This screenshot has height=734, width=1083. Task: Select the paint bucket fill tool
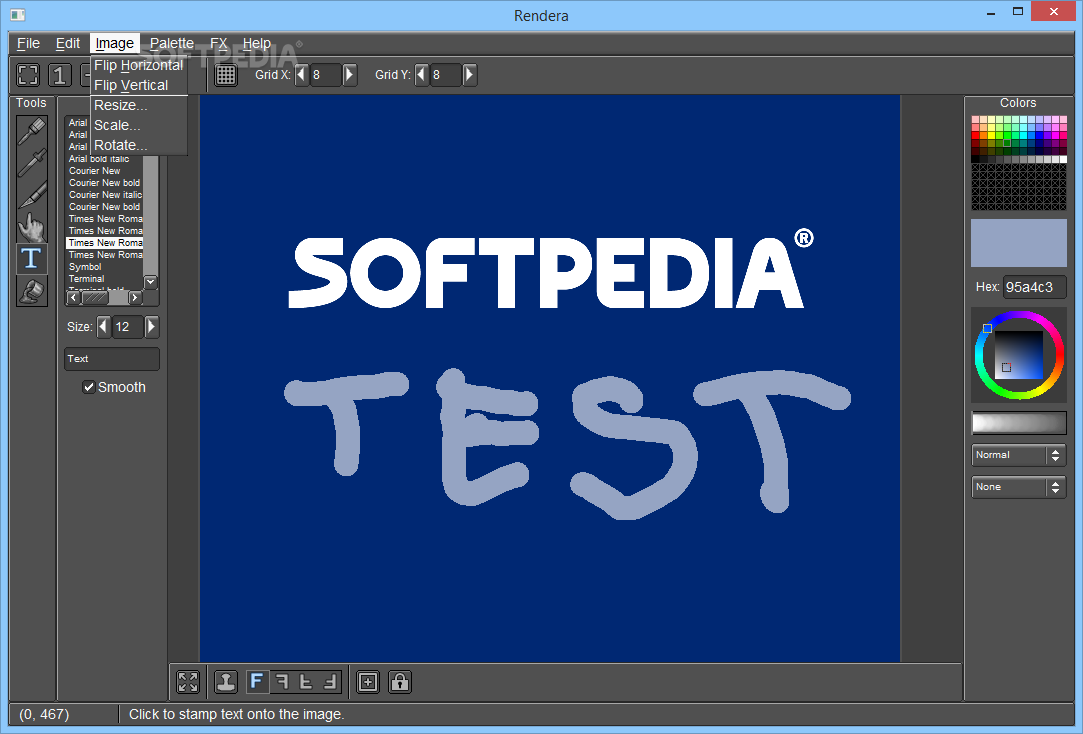pyautogui.click(x=32, y=291)
